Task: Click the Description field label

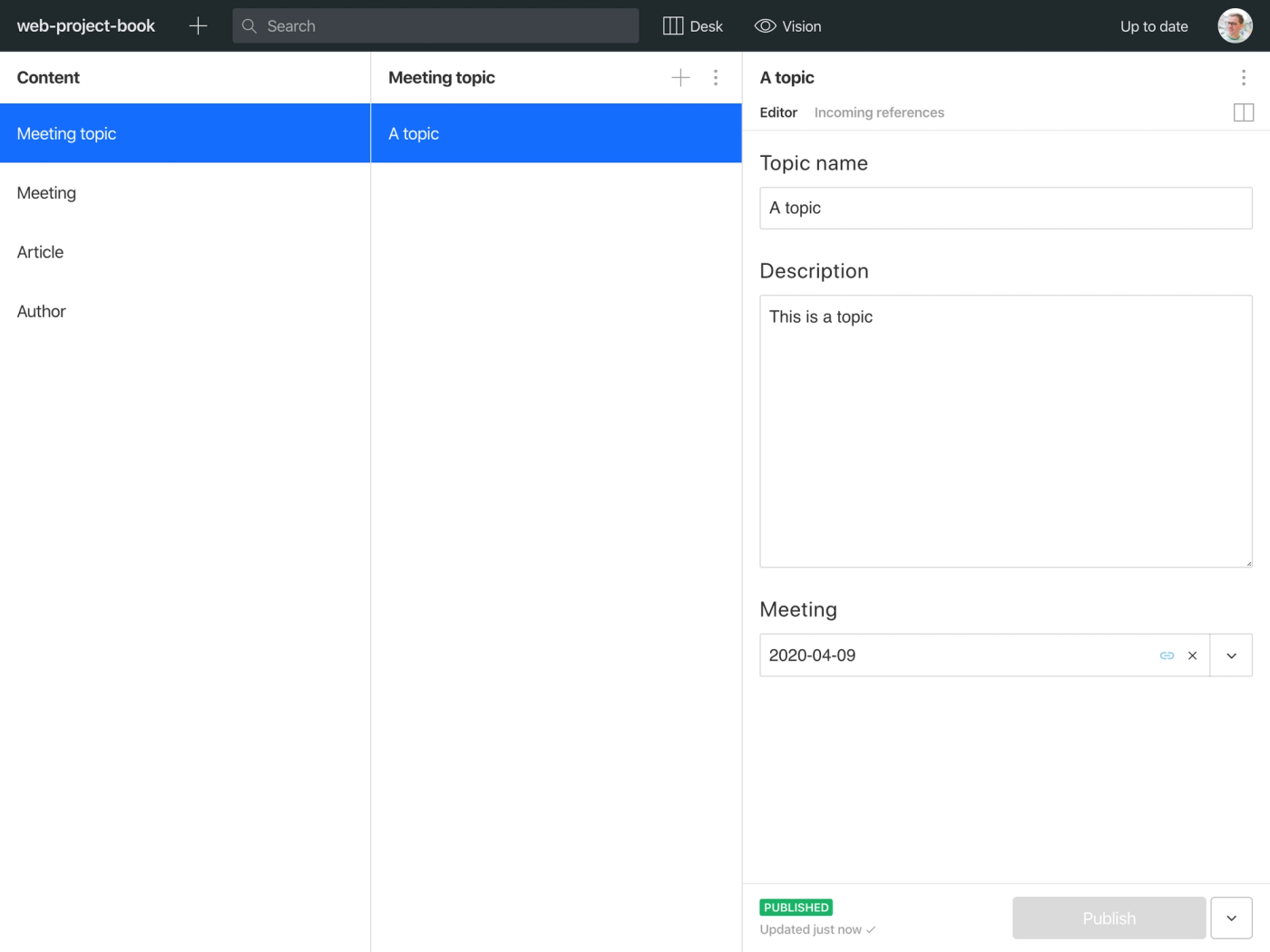Action: pyautogui.click(x=814, y=271)
